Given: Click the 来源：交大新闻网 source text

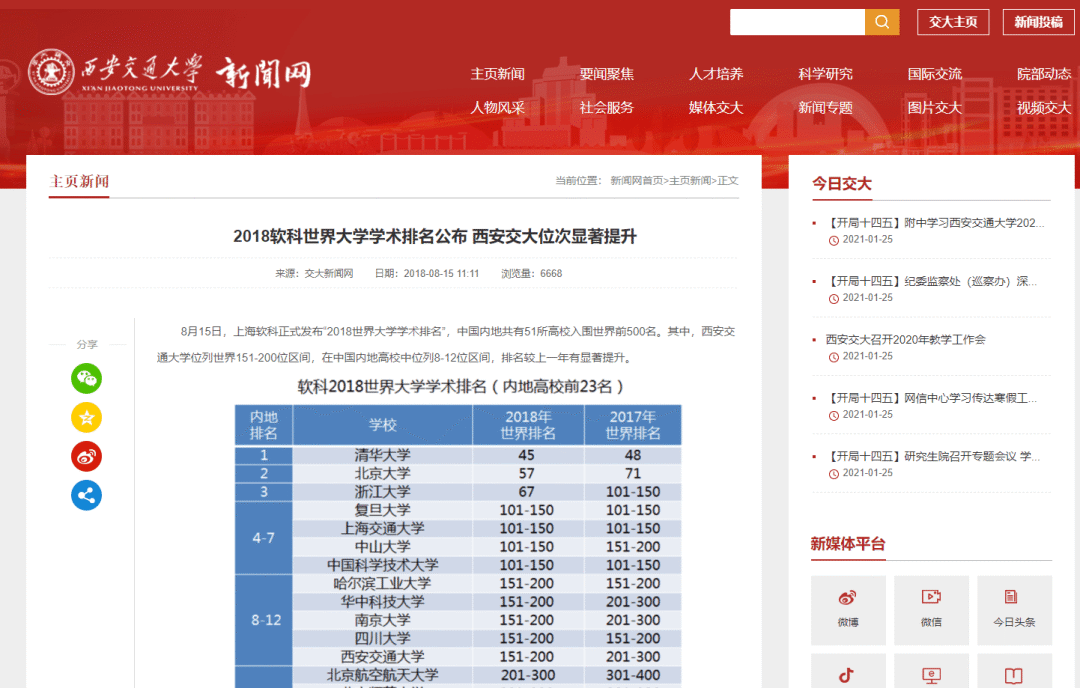Looking at the screenshot, I should click(x=314, y=273).
